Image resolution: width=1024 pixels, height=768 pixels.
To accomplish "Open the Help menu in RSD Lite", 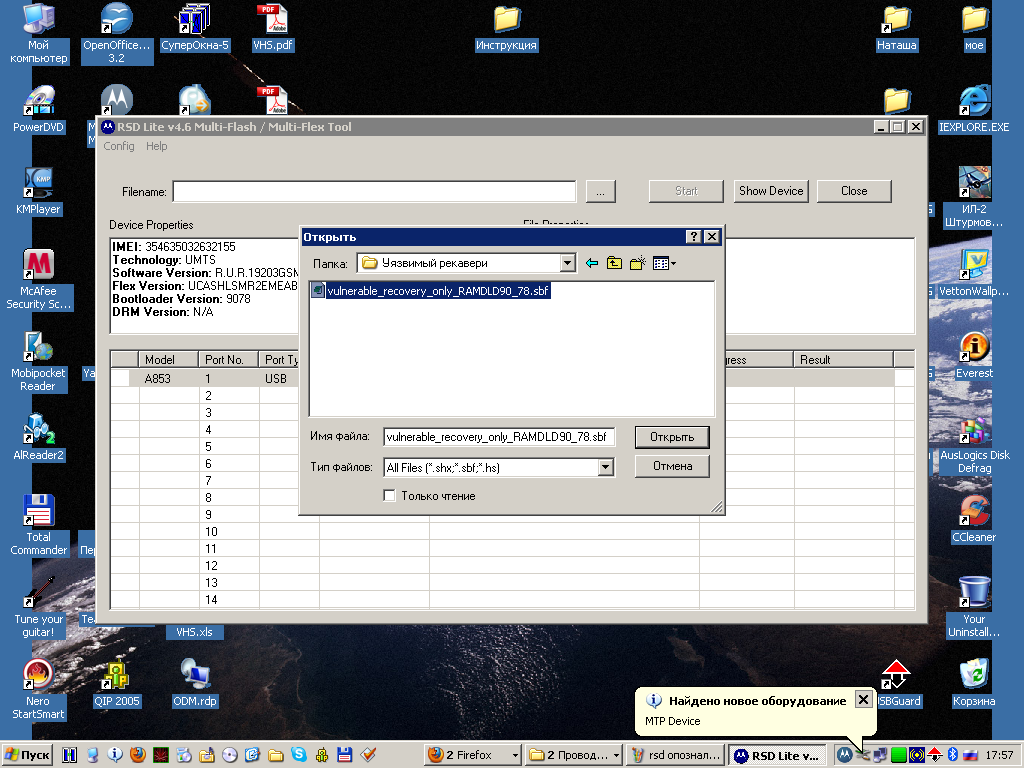I will pos(157,146).
